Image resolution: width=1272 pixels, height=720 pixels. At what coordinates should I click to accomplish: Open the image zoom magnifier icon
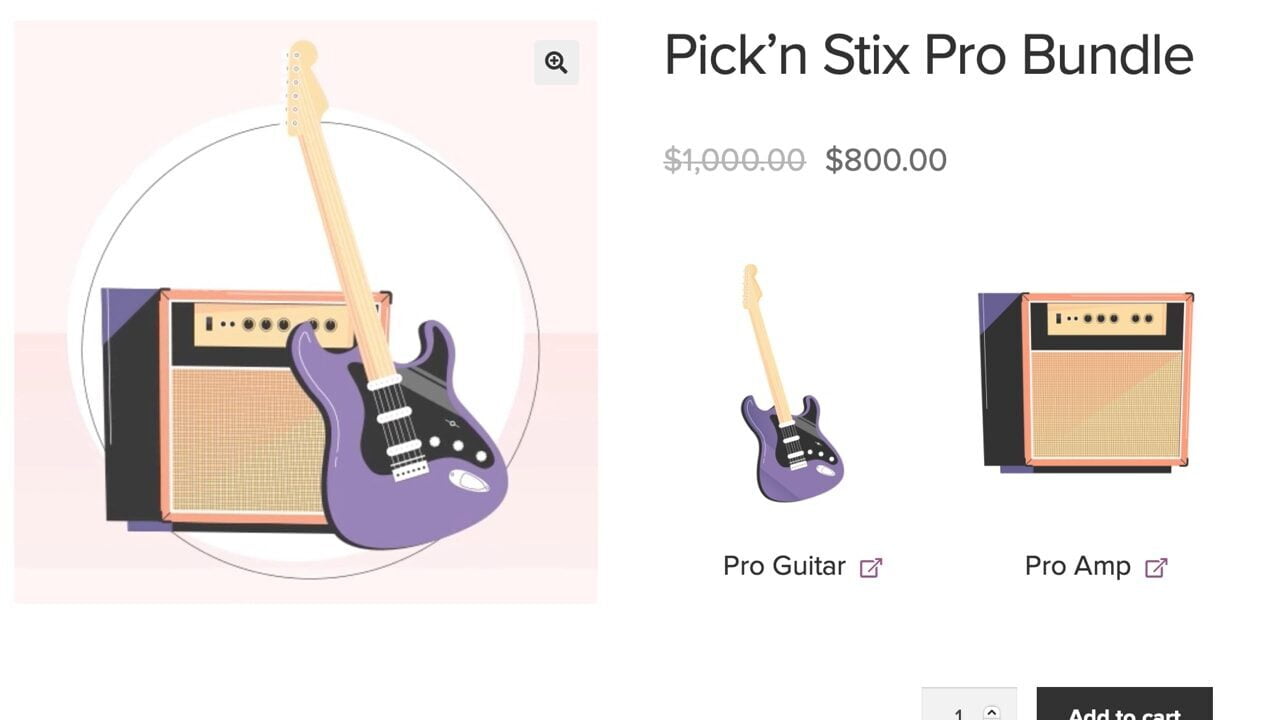pos(556,62)
